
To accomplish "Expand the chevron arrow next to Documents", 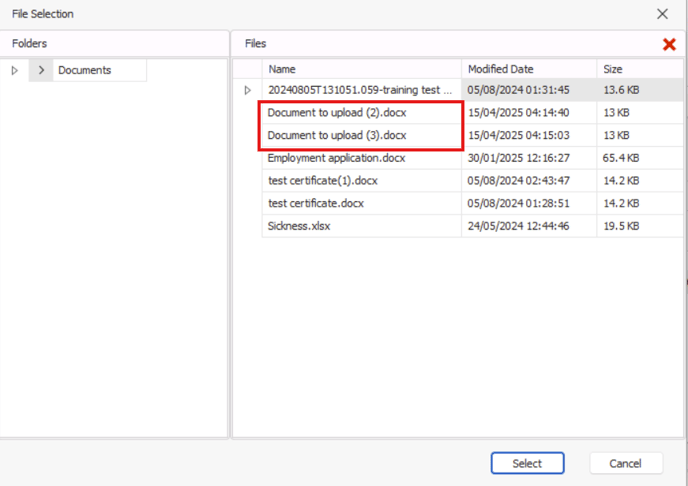I will (41, 70).
